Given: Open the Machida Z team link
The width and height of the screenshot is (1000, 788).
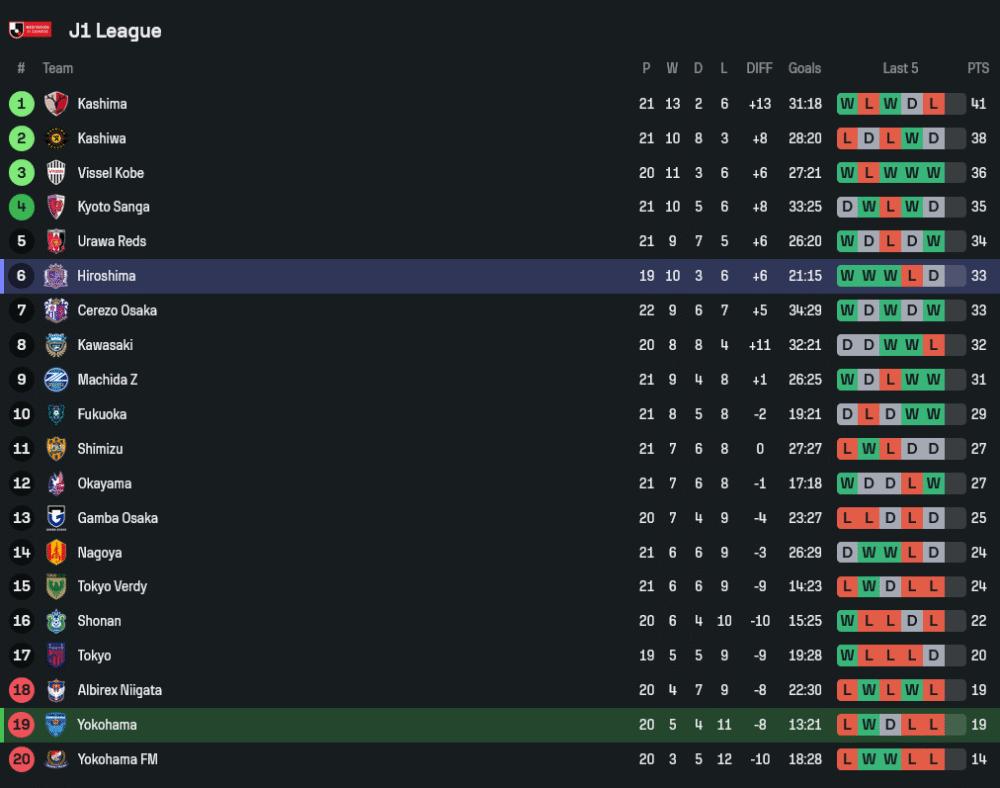Looking at the screenshot, I should 107,380.
